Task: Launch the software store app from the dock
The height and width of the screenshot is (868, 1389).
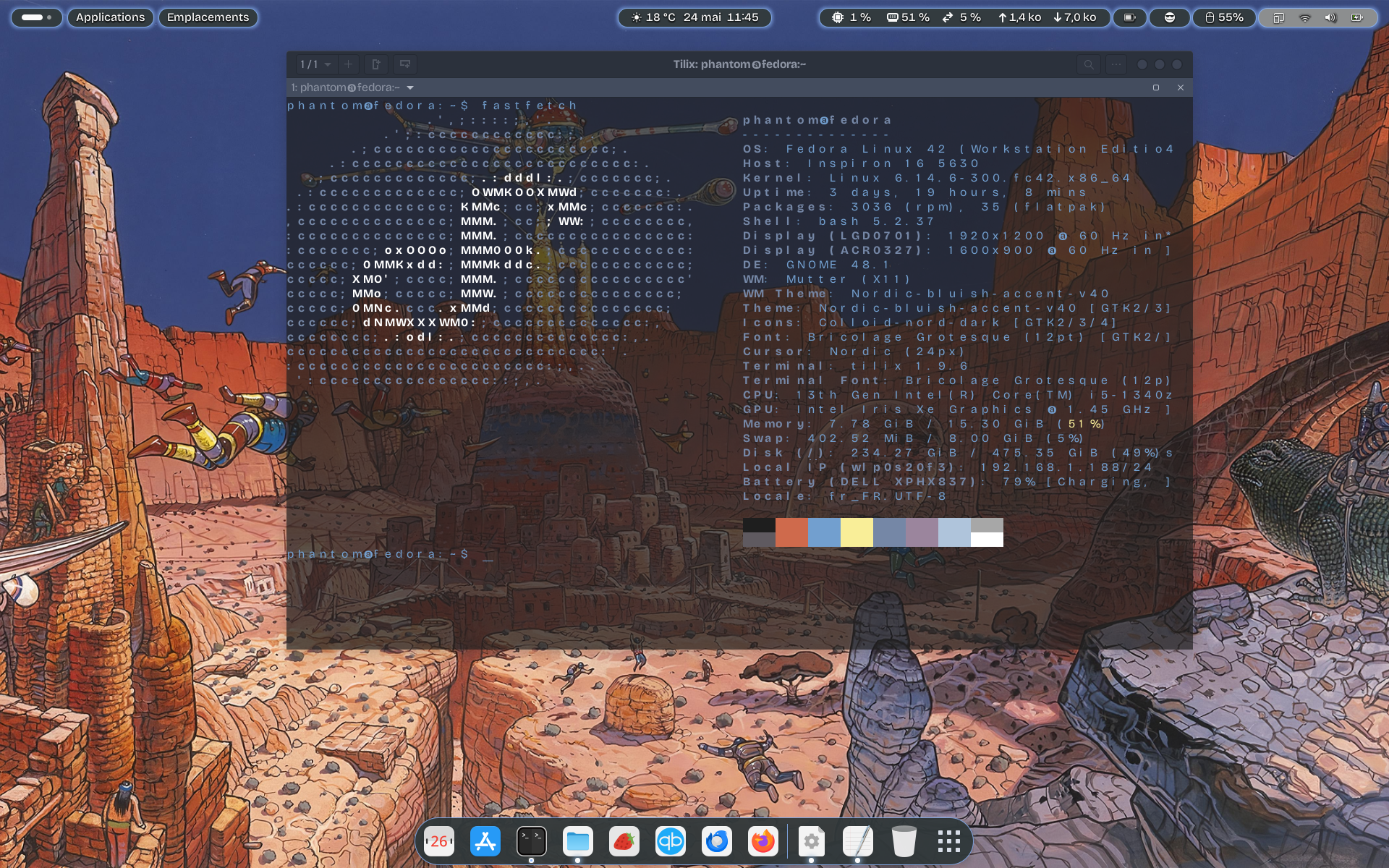Action: click(485, 841)
